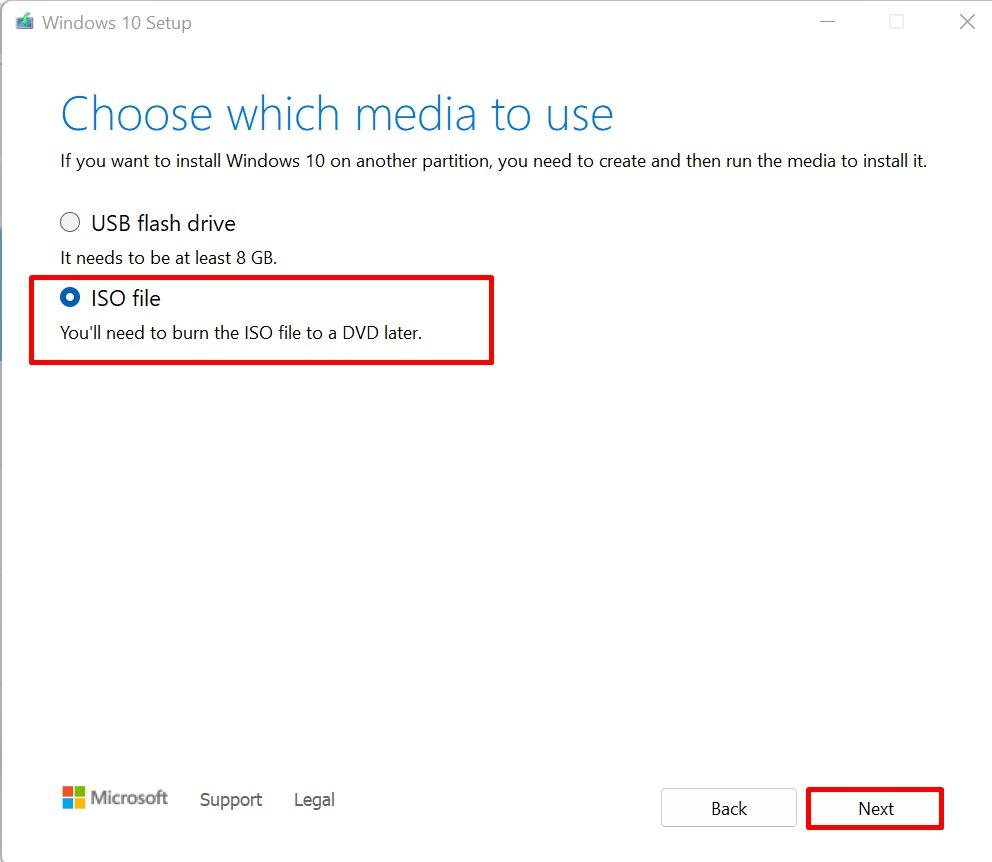Minimize the Windows 10 Setup window
The height and width of the screenshot is (862, 992).
click(827, 22)
